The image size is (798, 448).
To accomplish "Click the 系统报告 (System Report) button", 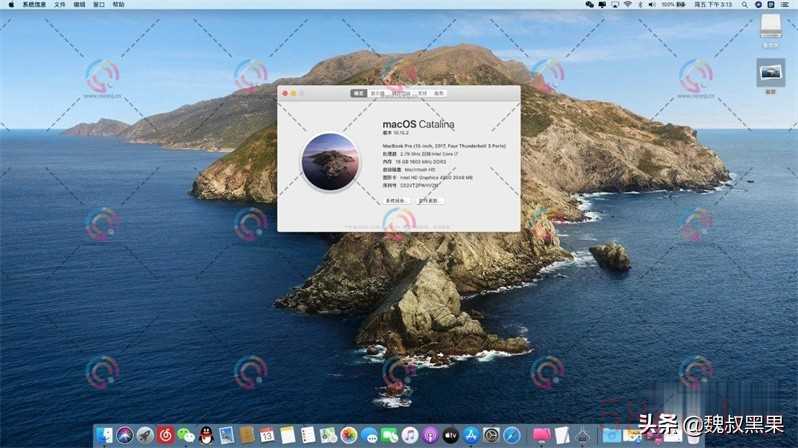I will 395,201.
